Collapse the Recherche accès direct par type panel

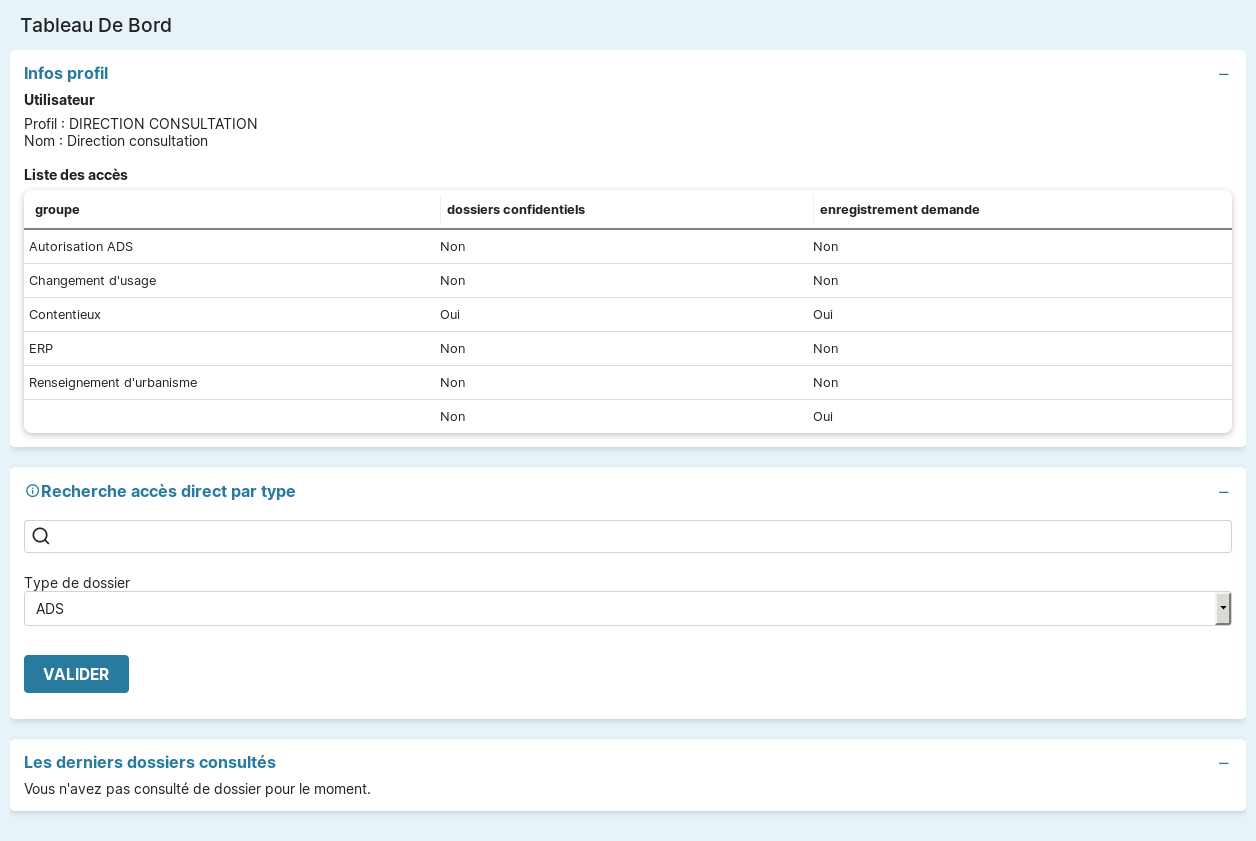point(1223,492)
